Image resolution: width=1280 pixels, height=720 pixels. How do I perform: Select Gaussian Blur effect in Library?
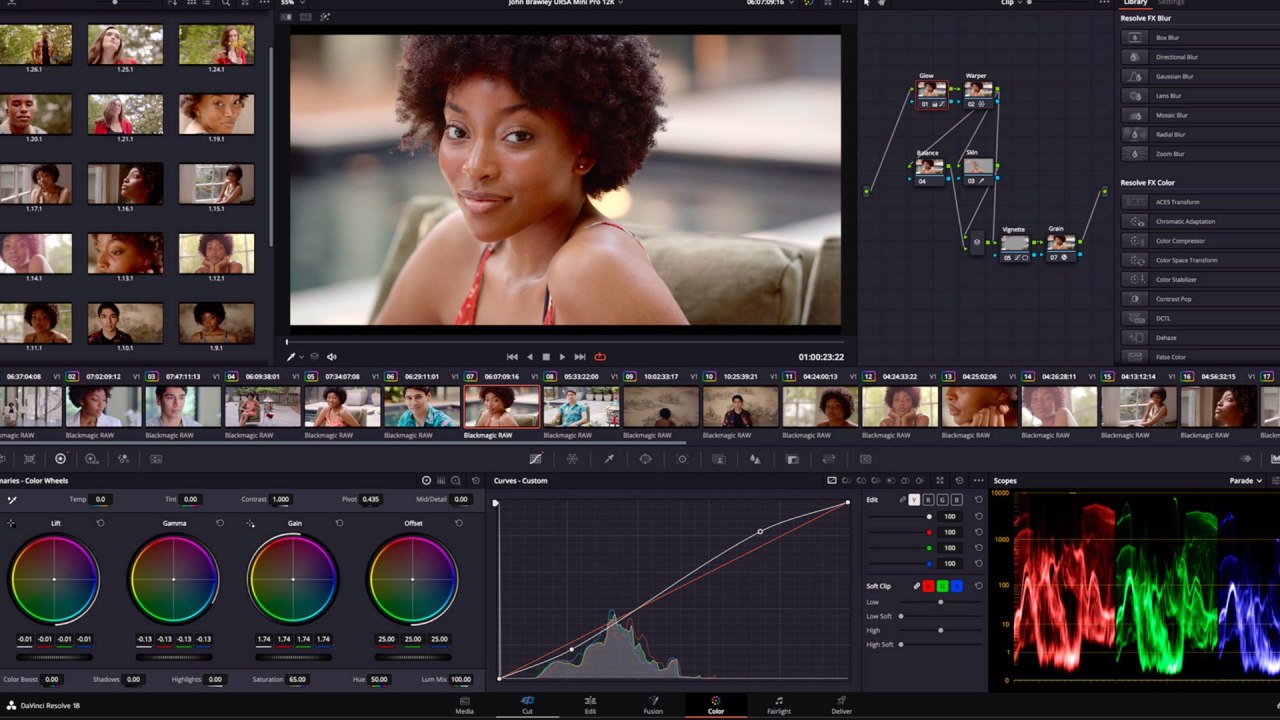(1200, 76)
